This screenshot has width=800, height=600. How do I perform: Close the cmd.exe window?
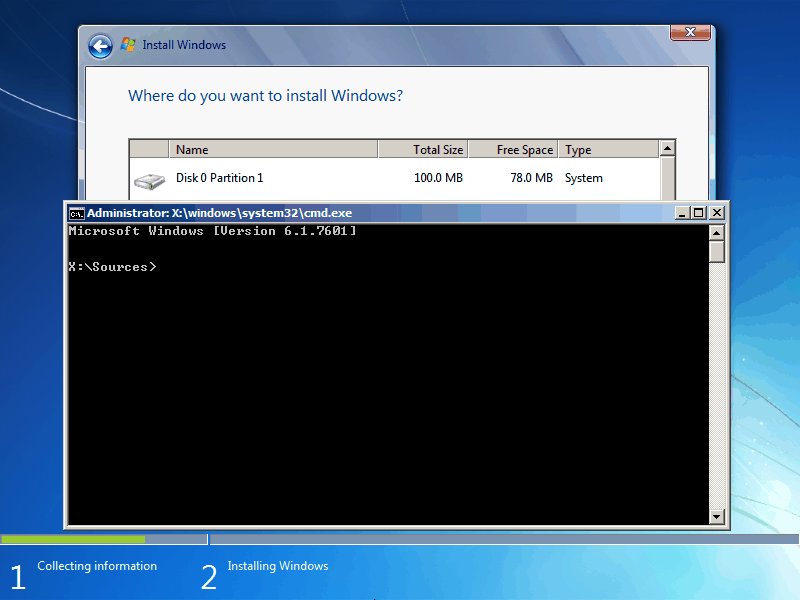717,213
